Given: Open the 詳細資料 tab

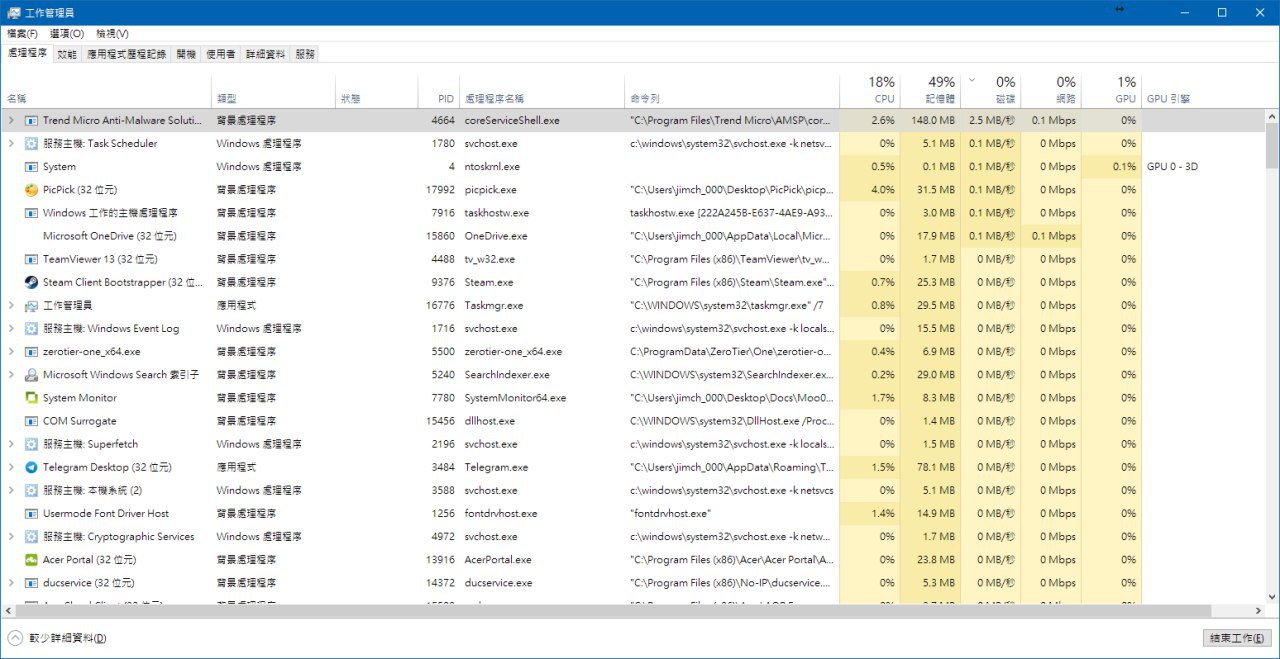Looking at the screenshot, I should 265,54.
